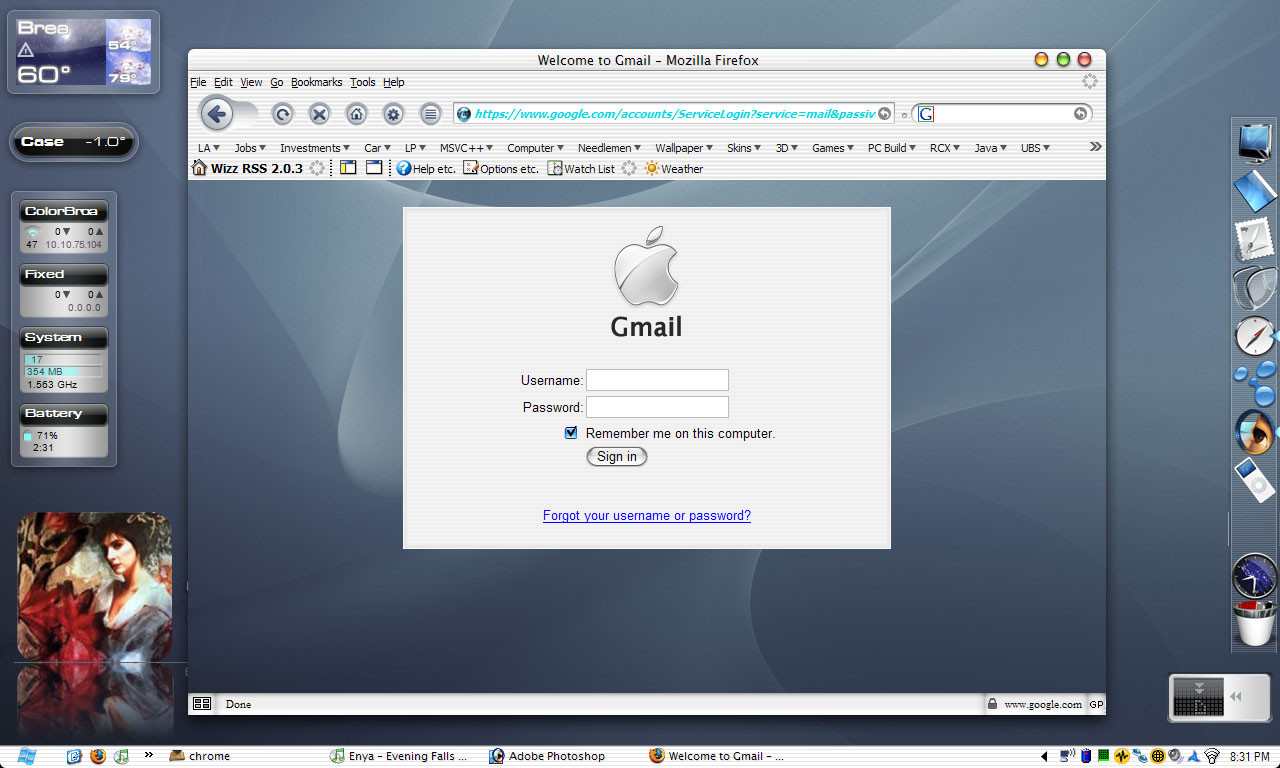Image resolution: width=1280 pixels, height=768 pixels.
Task: Click the lined-page icon in navigation toolbar
Action: [x=430, y=114]
